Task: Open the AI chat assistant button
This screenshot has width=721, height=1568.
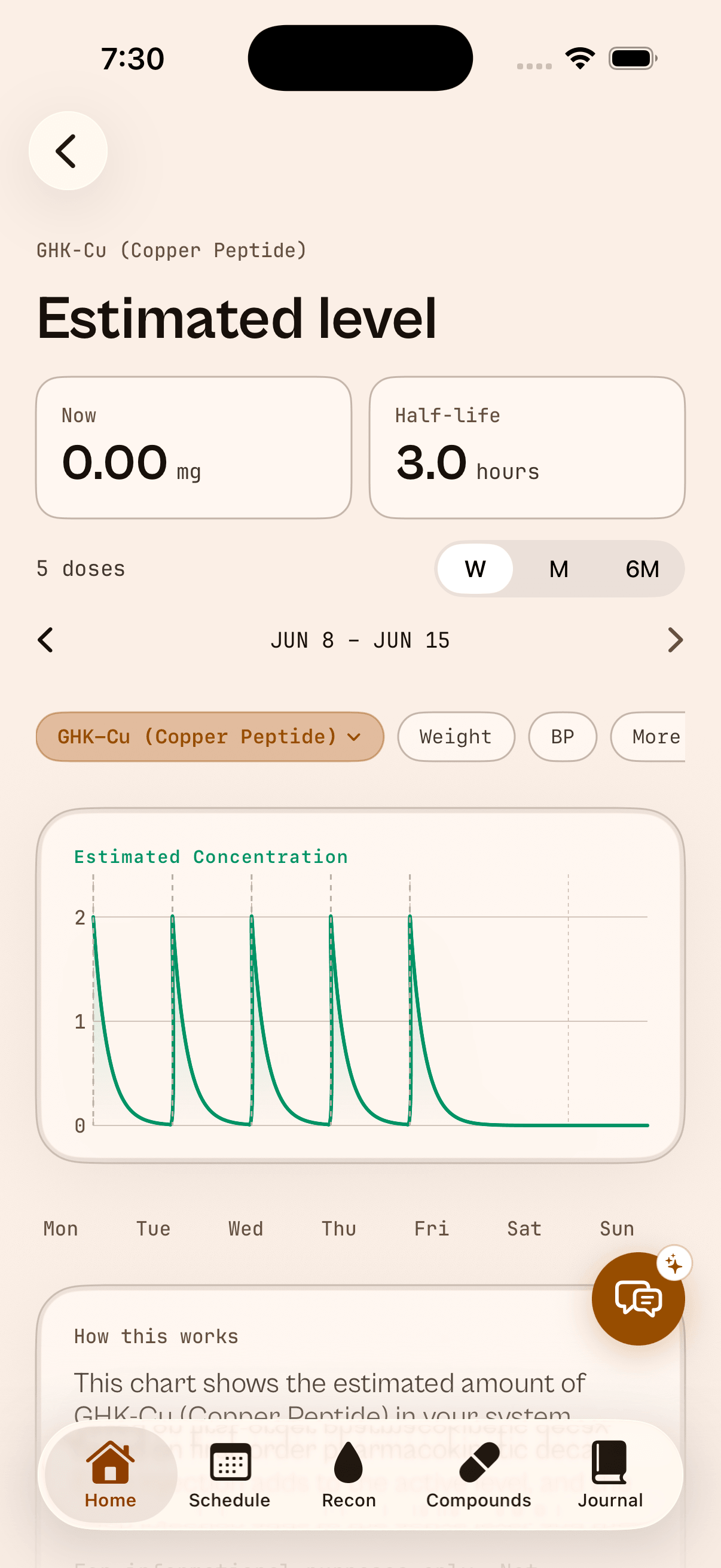Action: coord(638,1298)
